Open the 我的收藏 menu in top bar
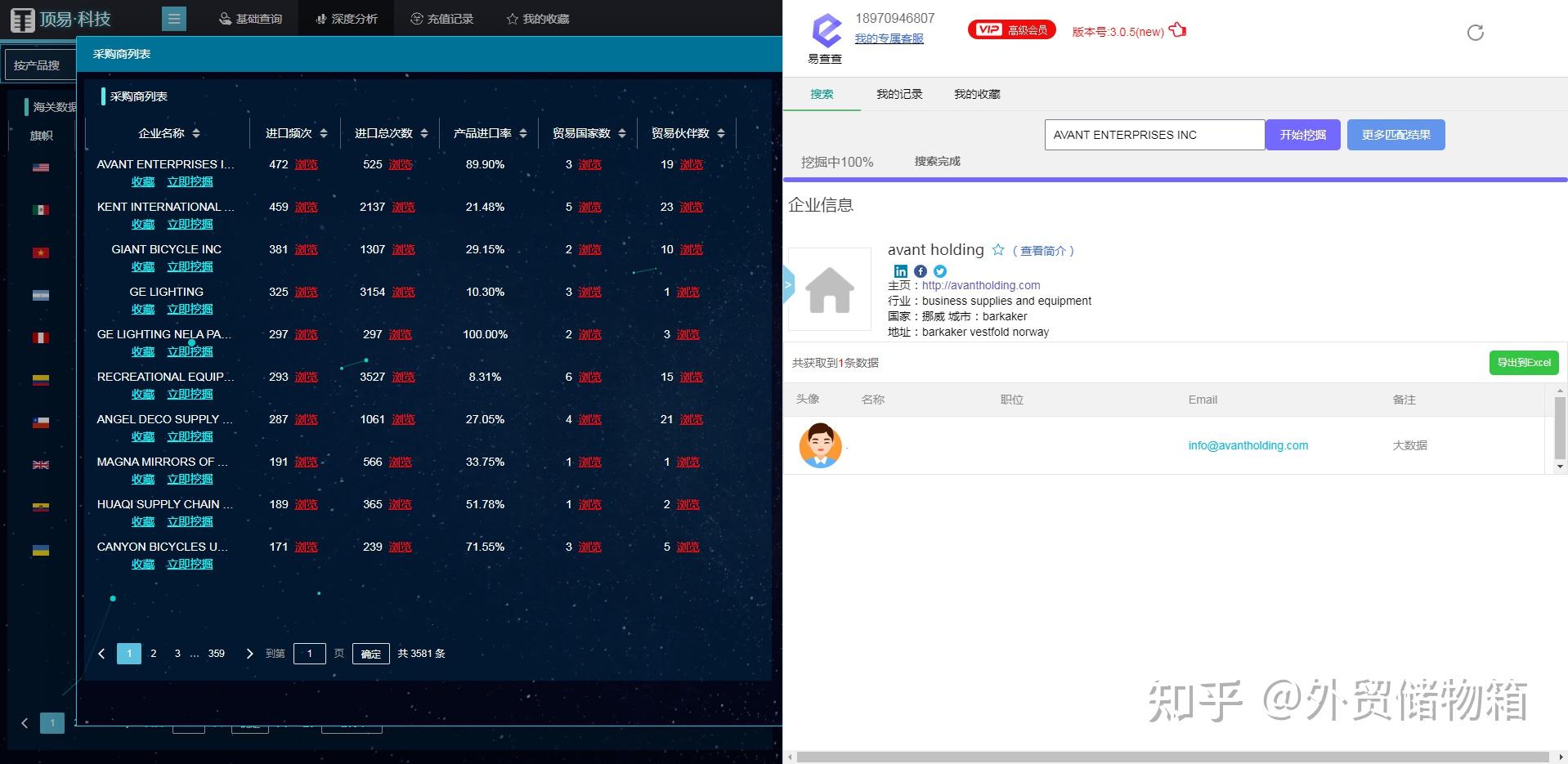 [x=538, y=19]
